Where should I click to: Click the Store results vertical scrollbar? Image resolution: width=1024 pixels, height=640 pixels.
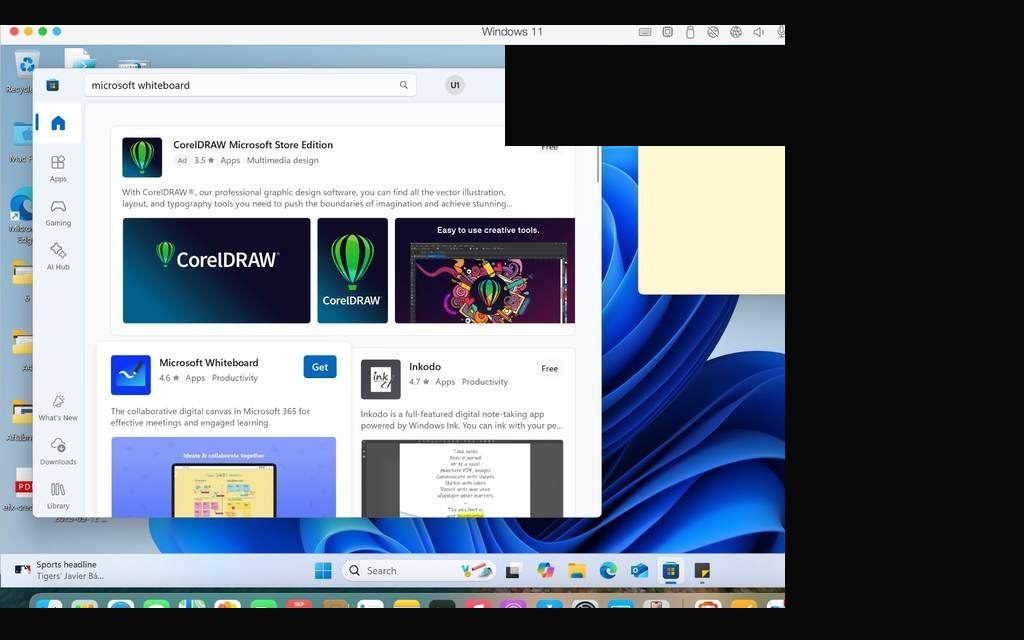coord(598,163)
